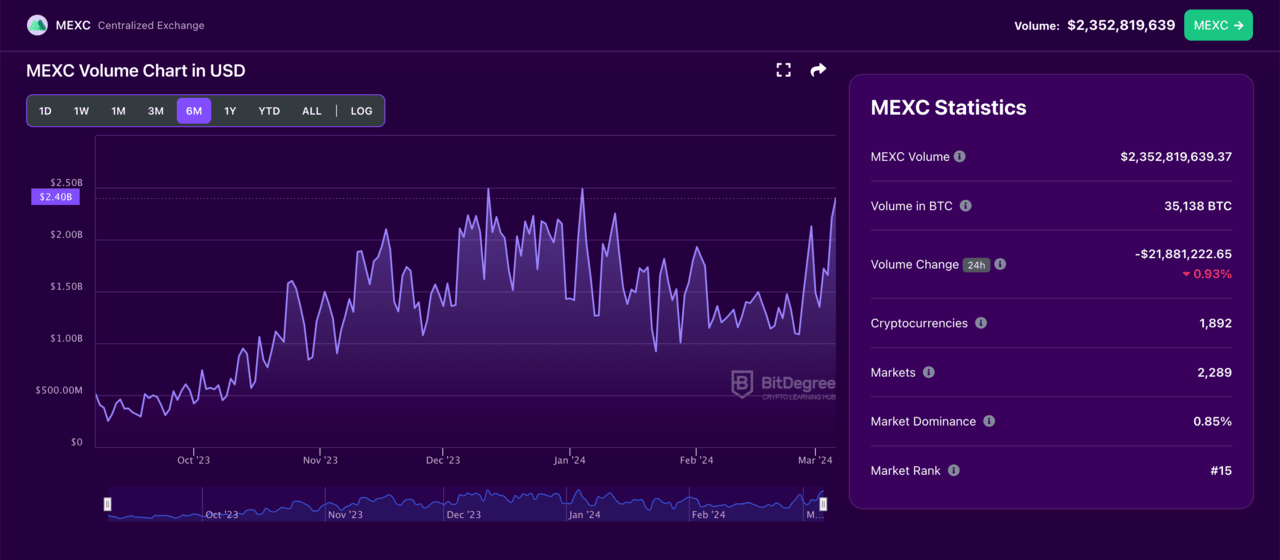Select the 6M chart range
The height and width of the screenshot is (560, 1280).
(194, 111)
